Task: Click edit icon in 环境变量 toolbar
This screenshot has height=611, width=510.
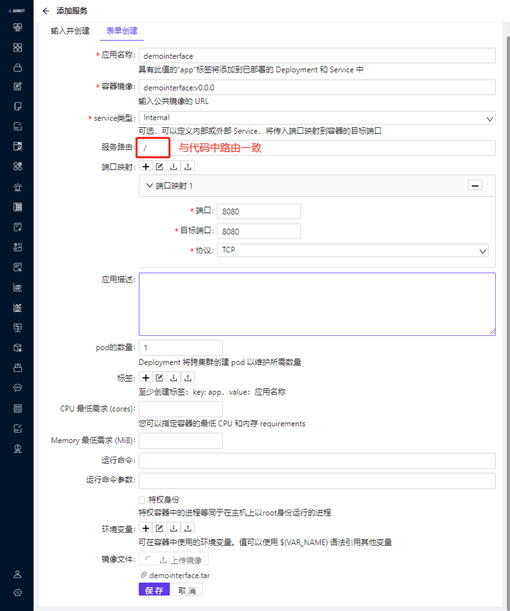Action: point(160,528)
